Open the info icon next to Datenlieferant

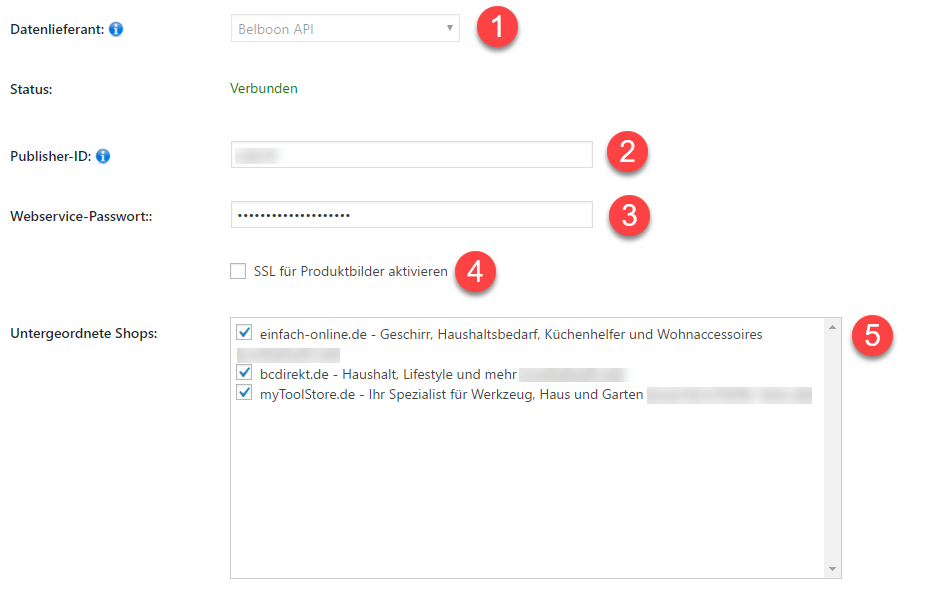coord(116,29)
